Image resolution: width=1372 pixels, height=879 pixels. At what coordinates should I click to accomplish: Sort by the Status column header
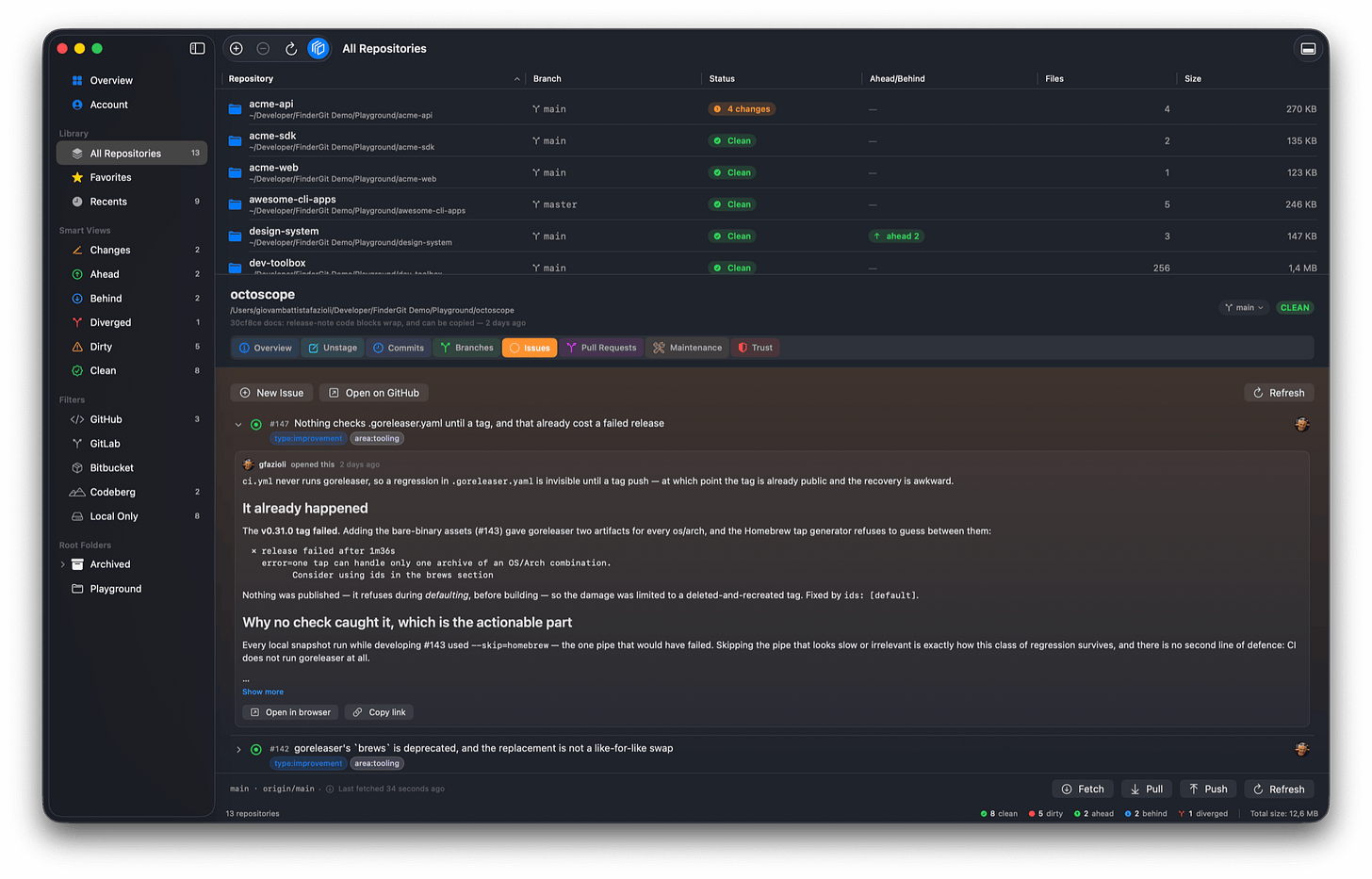coord(781,78)
